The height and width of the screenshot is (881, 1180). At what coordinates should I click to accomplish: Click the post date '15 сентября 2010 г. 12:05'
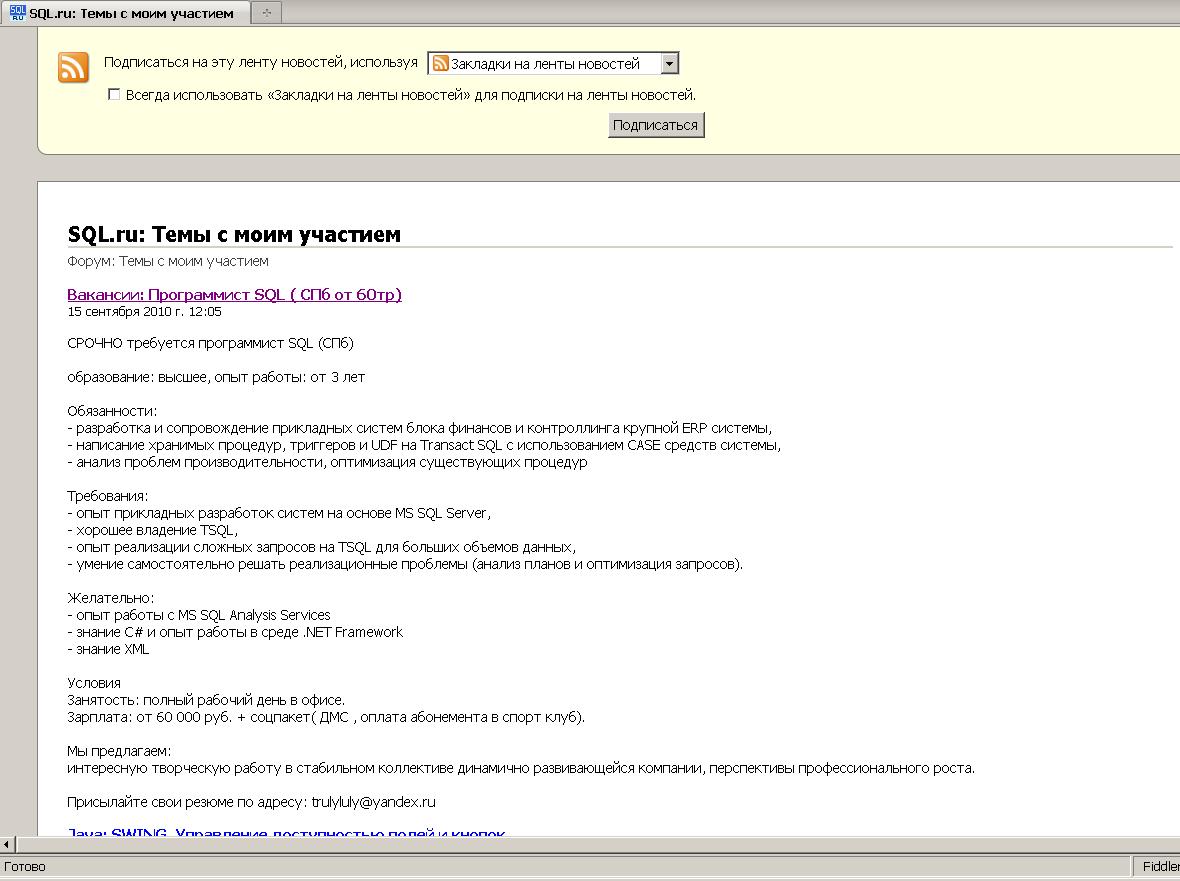(x=144, y=311)
